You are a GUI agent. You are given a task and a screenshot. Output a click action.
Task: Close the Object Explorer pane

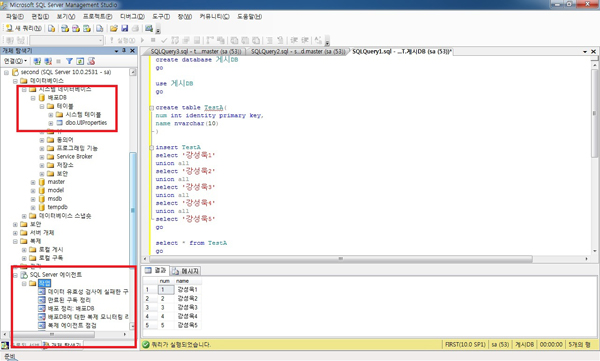click(x=132, y=51)
